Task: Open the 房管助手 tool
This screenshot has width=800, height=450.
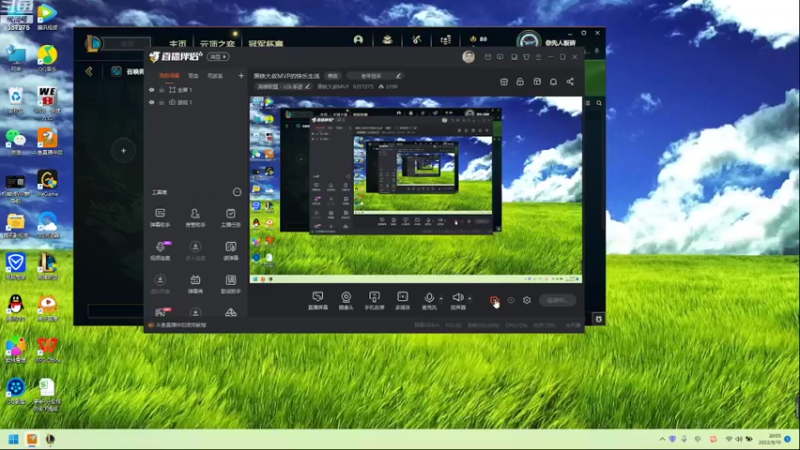Action: [195, 217]
